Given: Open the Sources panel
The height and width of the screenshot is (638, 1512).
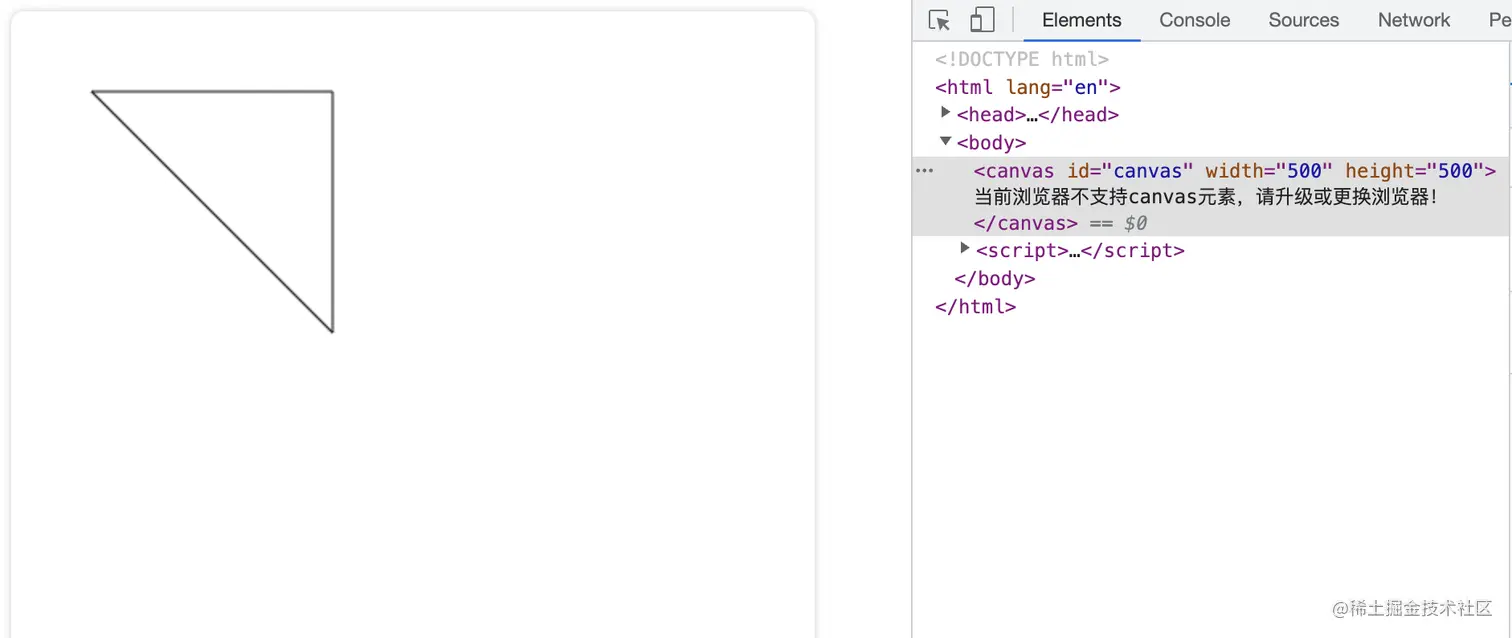Looking at the screenshot, I should 1303,19.
